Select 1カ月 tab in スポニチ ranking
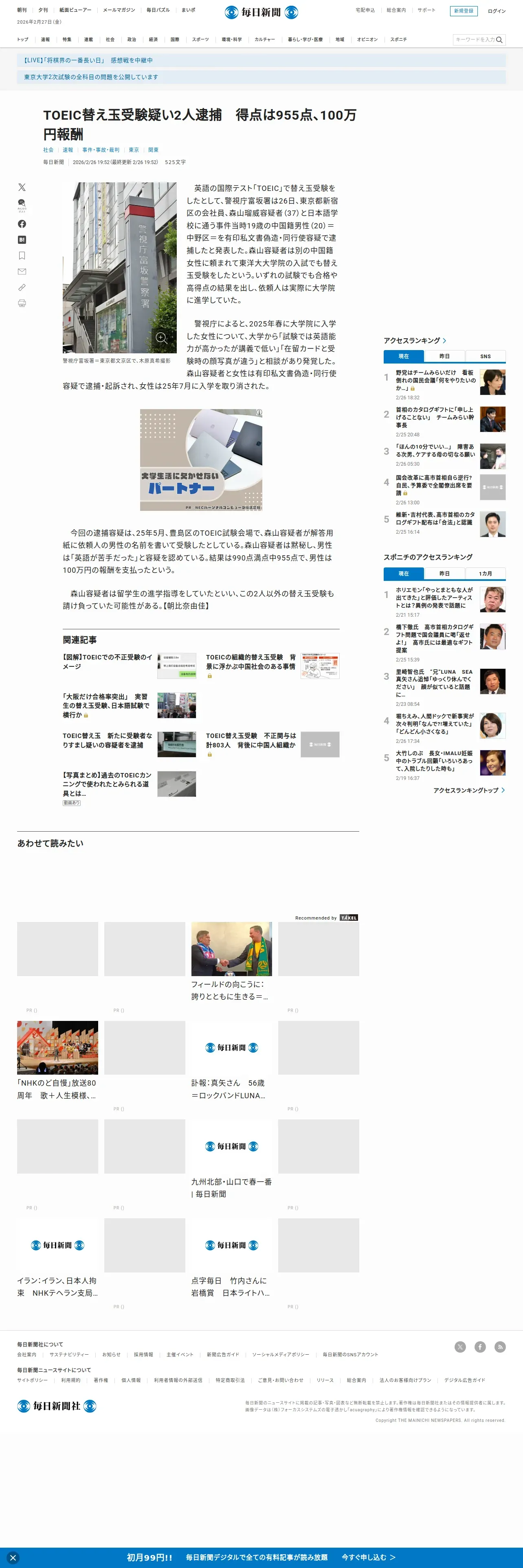 click(485, 574)
